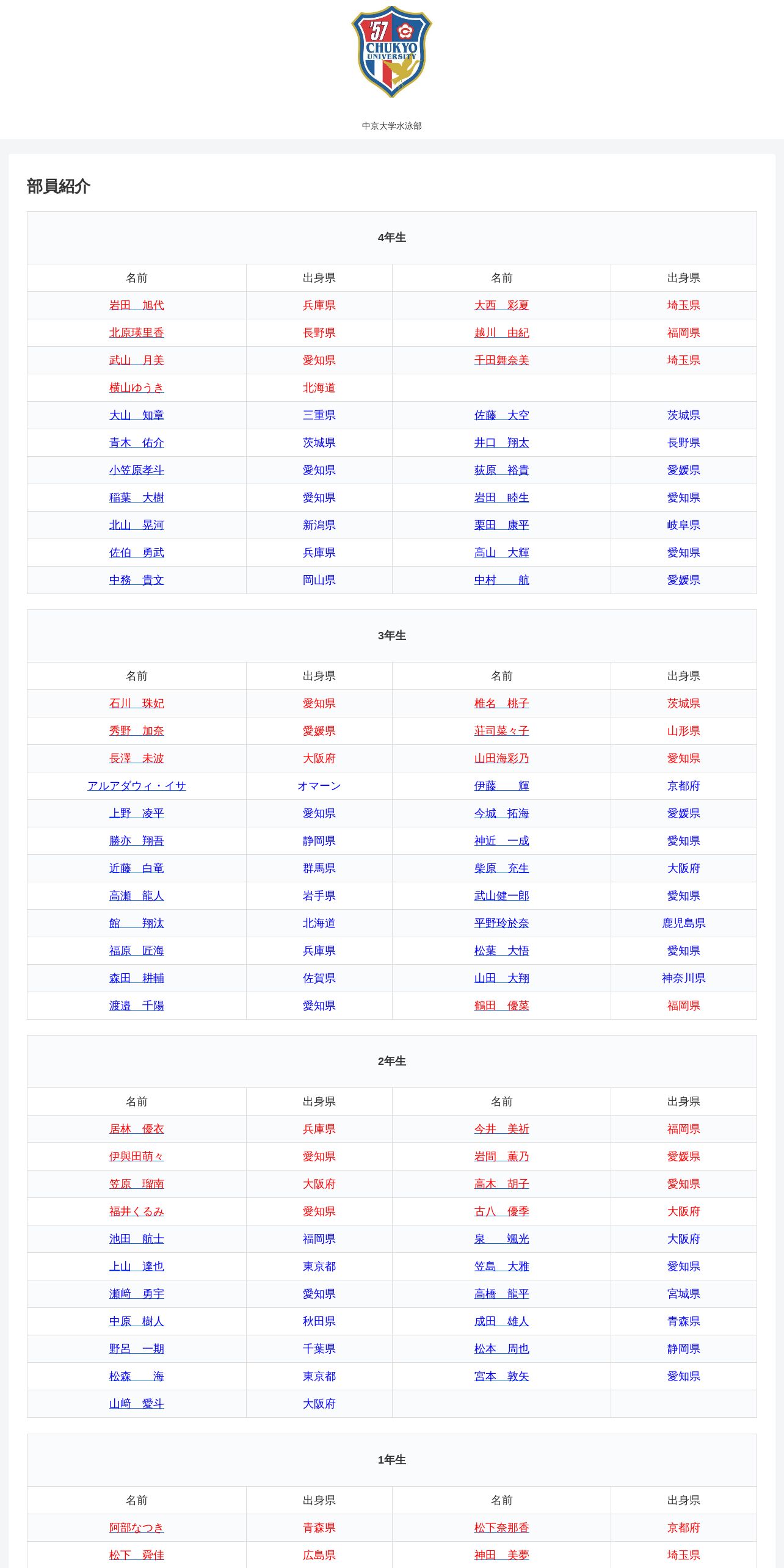Viewport: 784px width, 1568px height.
Task: Click the 石川 珠妃 link
Action: (x=137, y=703)
